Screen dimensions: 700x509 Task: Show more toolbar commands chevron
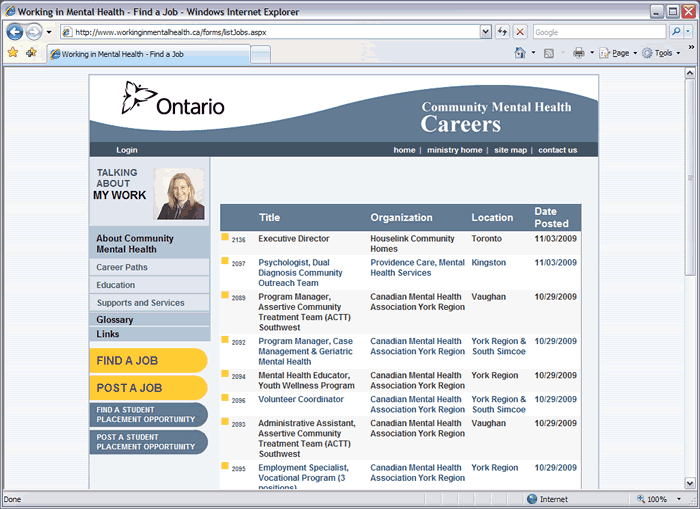(691, 46)
